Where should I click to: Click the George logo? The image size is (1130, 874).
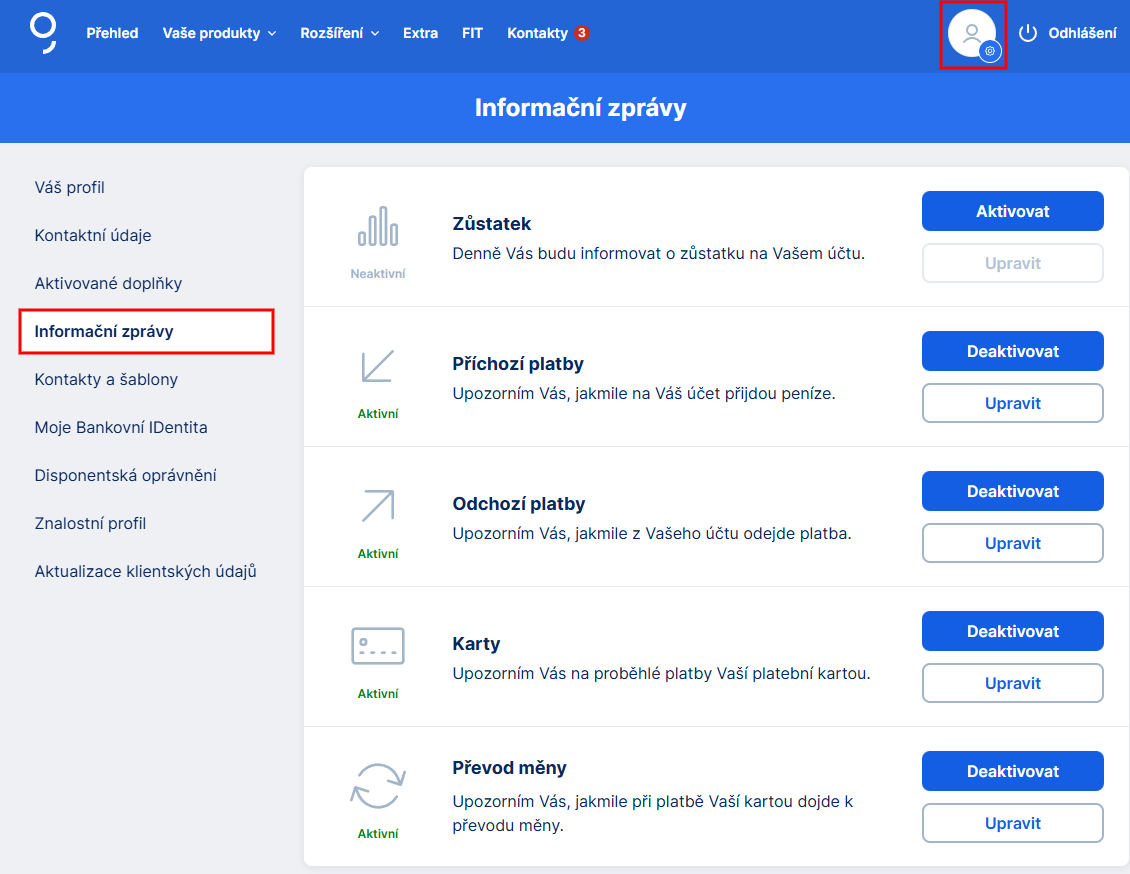[x=41, y=33]
